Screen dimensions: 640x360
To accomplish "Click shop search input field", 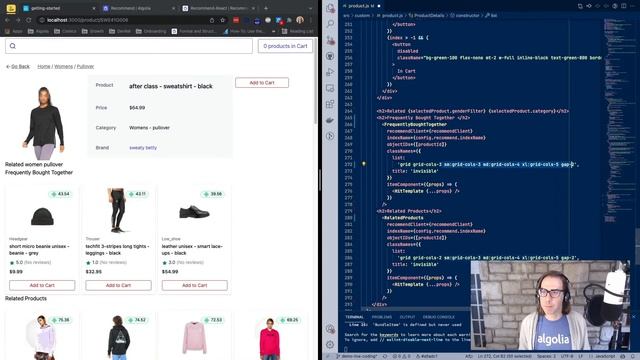I will pos(129,46).
